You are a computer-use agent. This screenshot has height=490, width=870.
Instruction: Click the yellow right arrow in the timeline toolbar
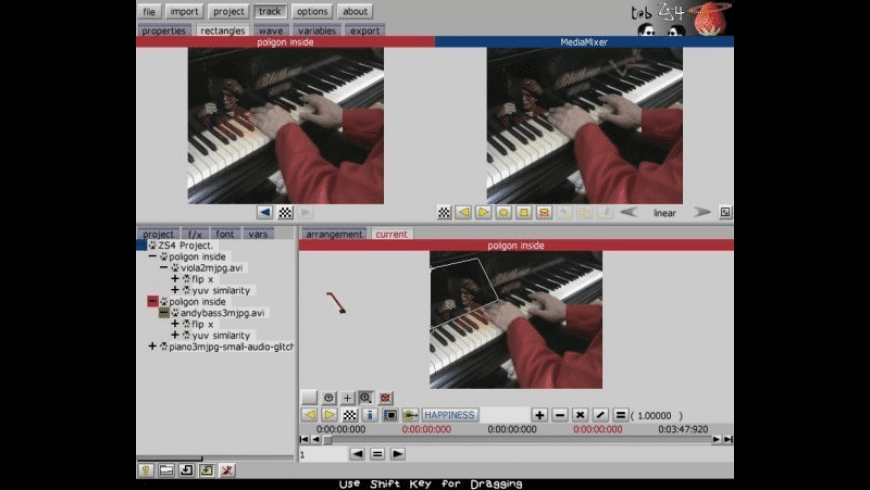point(330,415)
